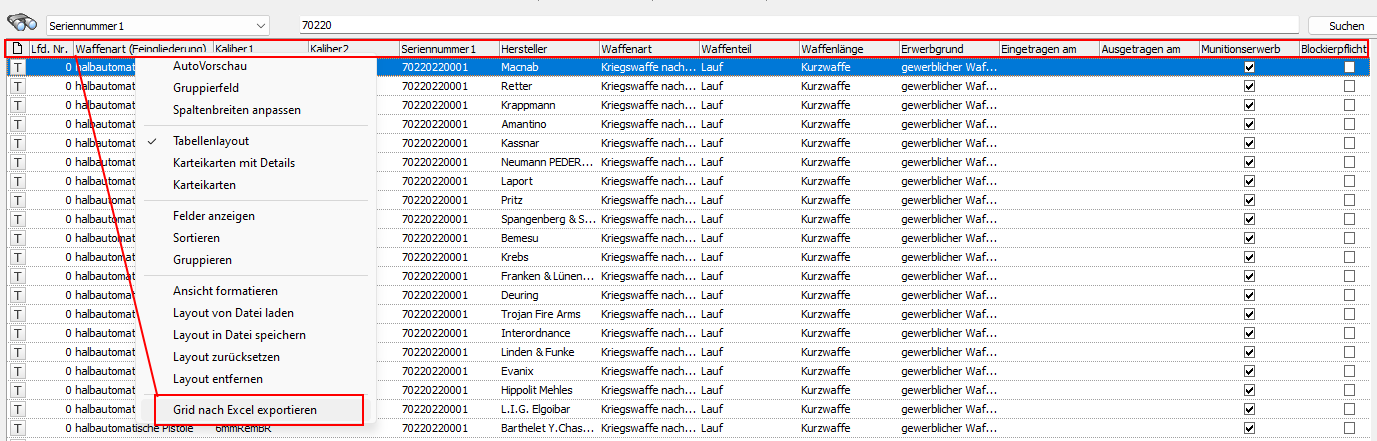The height and width of the screenshot is (441, 1377).
Task: Click the T icon in Krappmann row
Action: tap(18, 105)
